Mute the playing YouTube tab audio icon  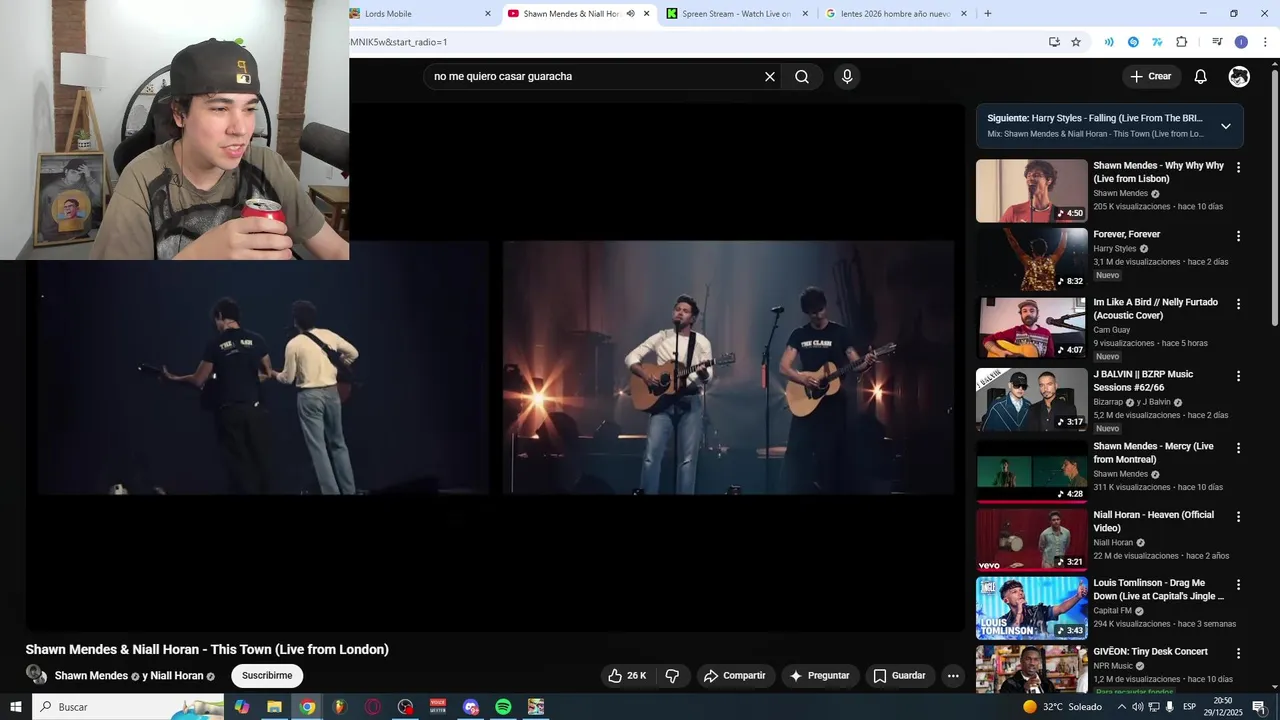631,14
